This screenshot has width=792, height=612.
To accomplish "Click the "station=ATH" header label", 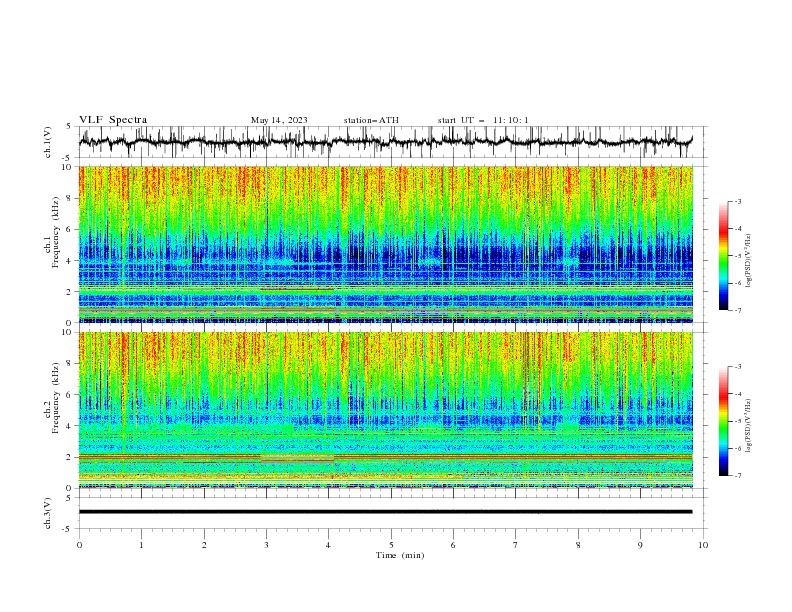I will pos(371,120).
